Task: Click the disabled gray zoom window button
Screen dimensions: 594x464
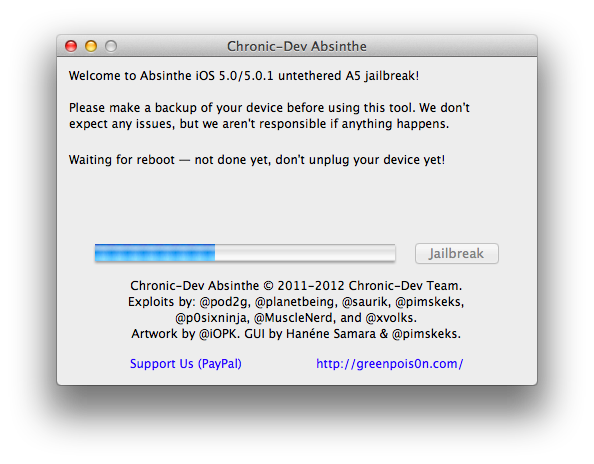Action: pos(111,46)
